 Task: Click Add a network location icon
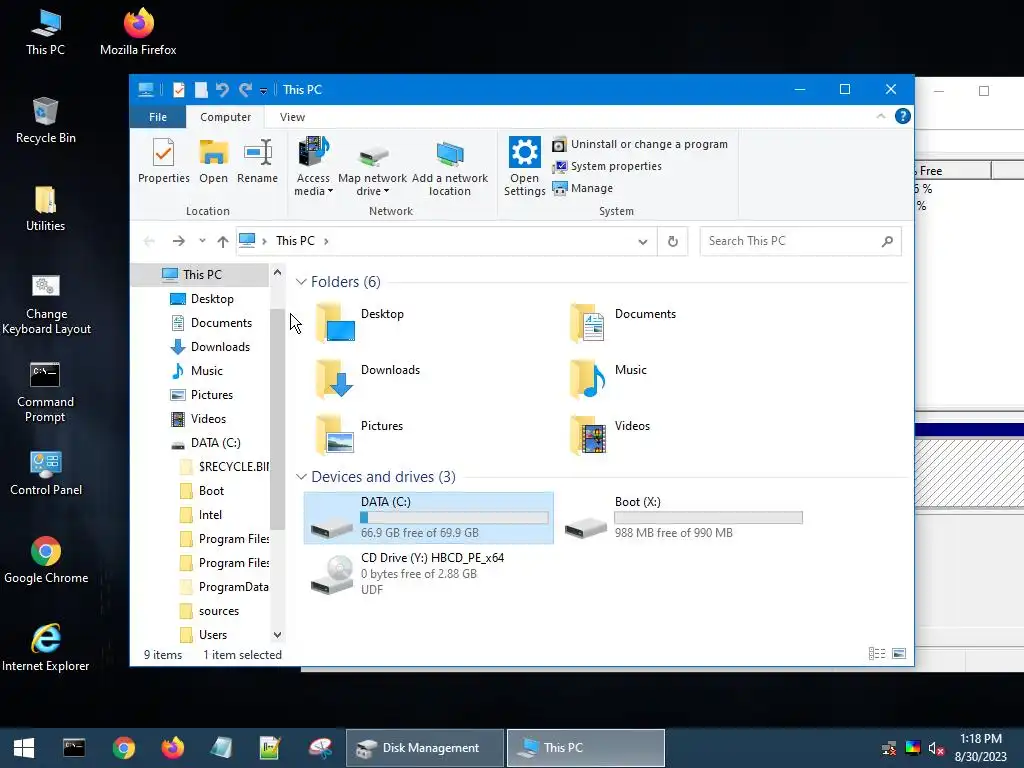coord(449,167)
